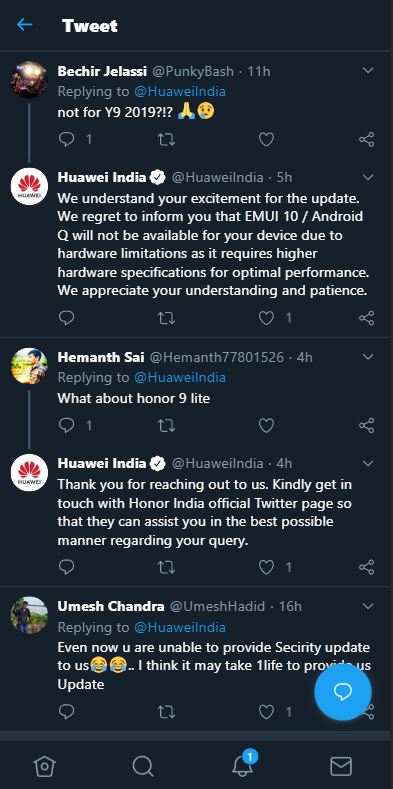The height and width of the screenshot is (789, 393).
Task: Open the Messages envelope icon
Action: tap(341, 766)
